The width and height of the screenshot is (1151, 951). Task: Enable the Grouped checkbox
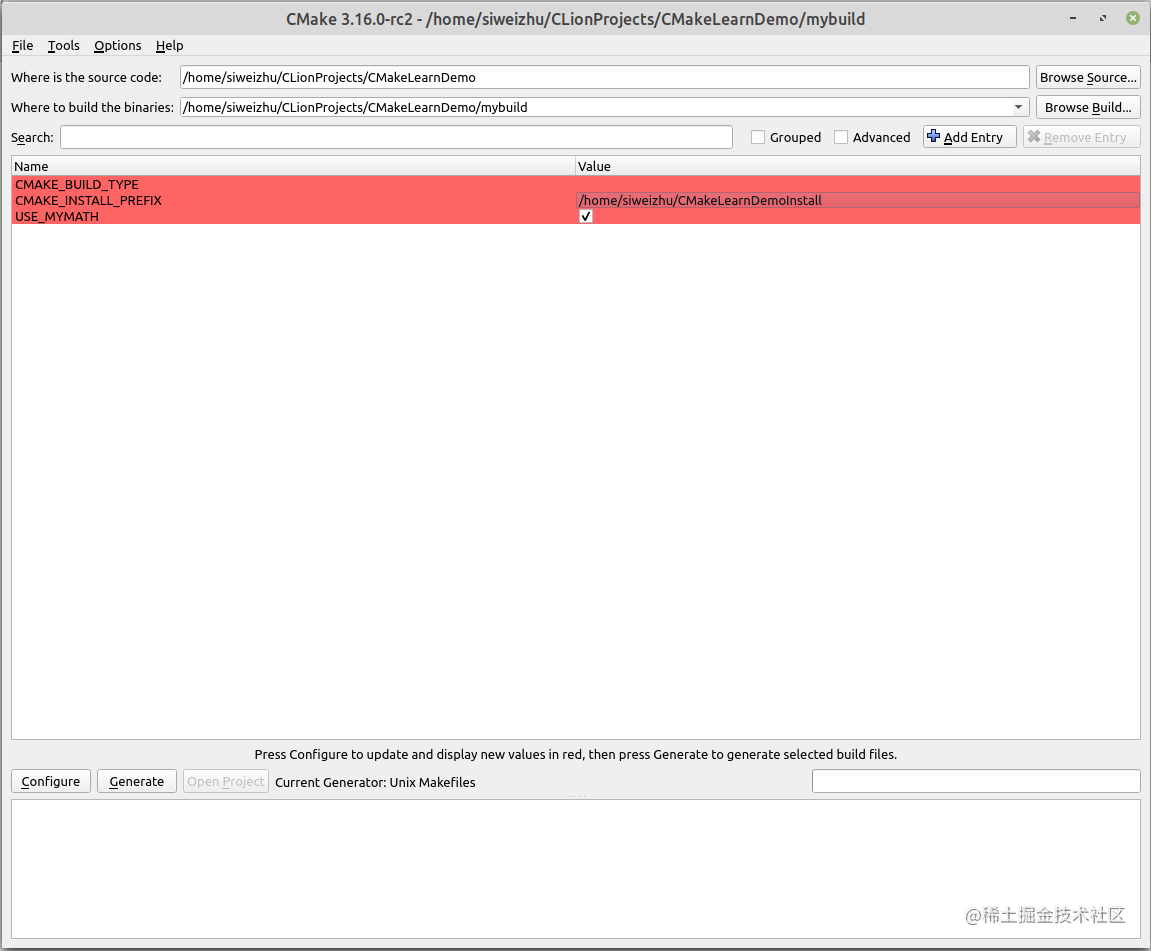click(x=758, y=137)
